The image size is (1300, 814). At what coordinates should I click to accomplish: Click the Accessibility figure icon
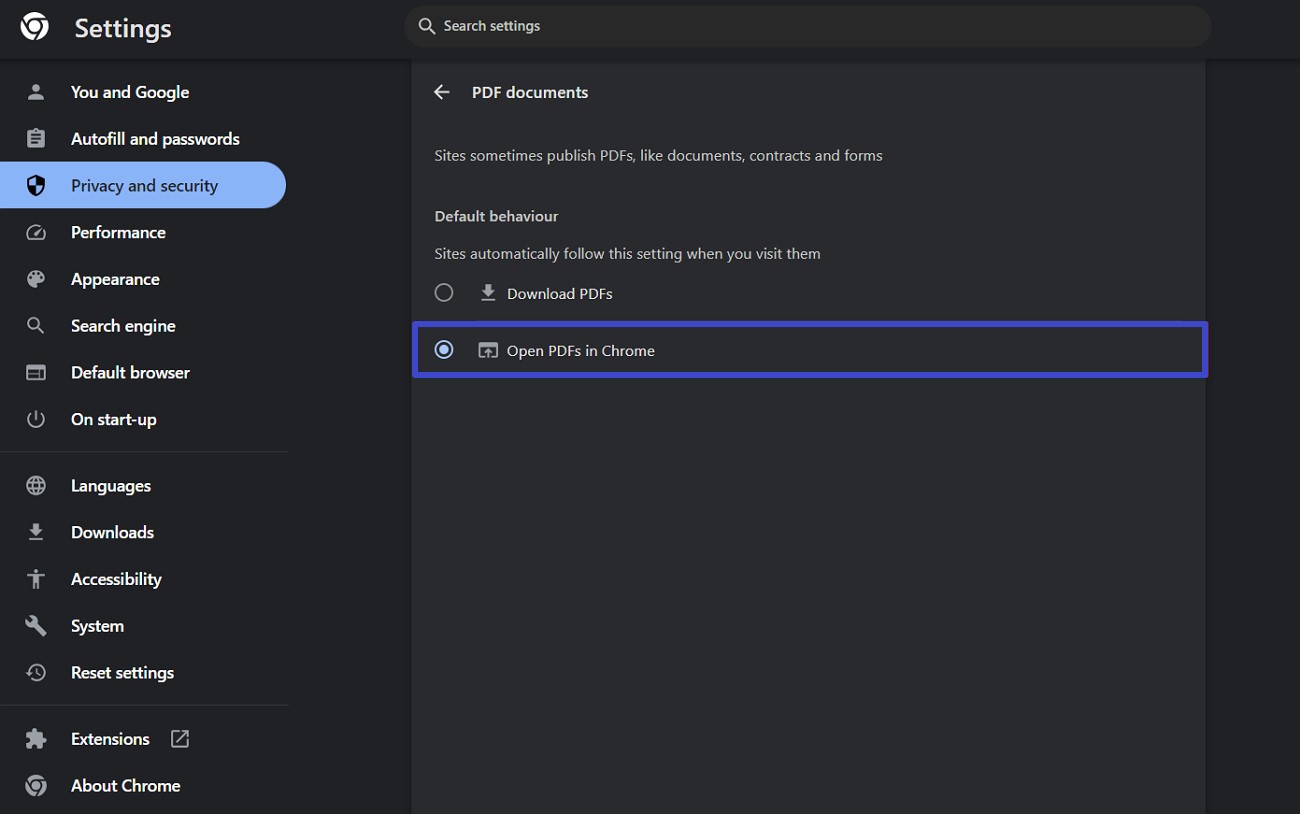tap(36, 579)
